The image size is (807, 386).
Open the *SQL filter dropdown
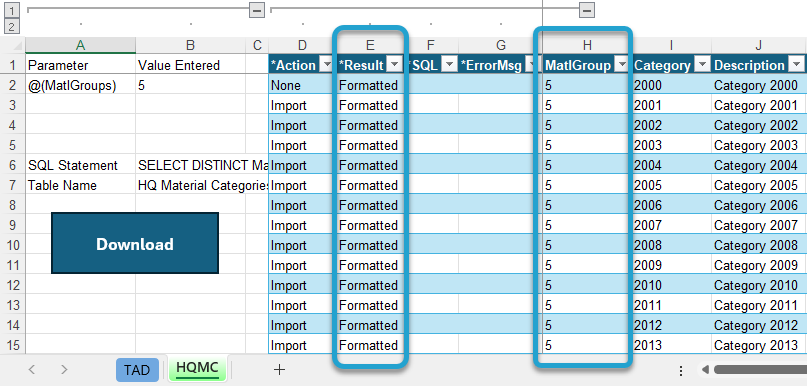(x=450, y=65)
